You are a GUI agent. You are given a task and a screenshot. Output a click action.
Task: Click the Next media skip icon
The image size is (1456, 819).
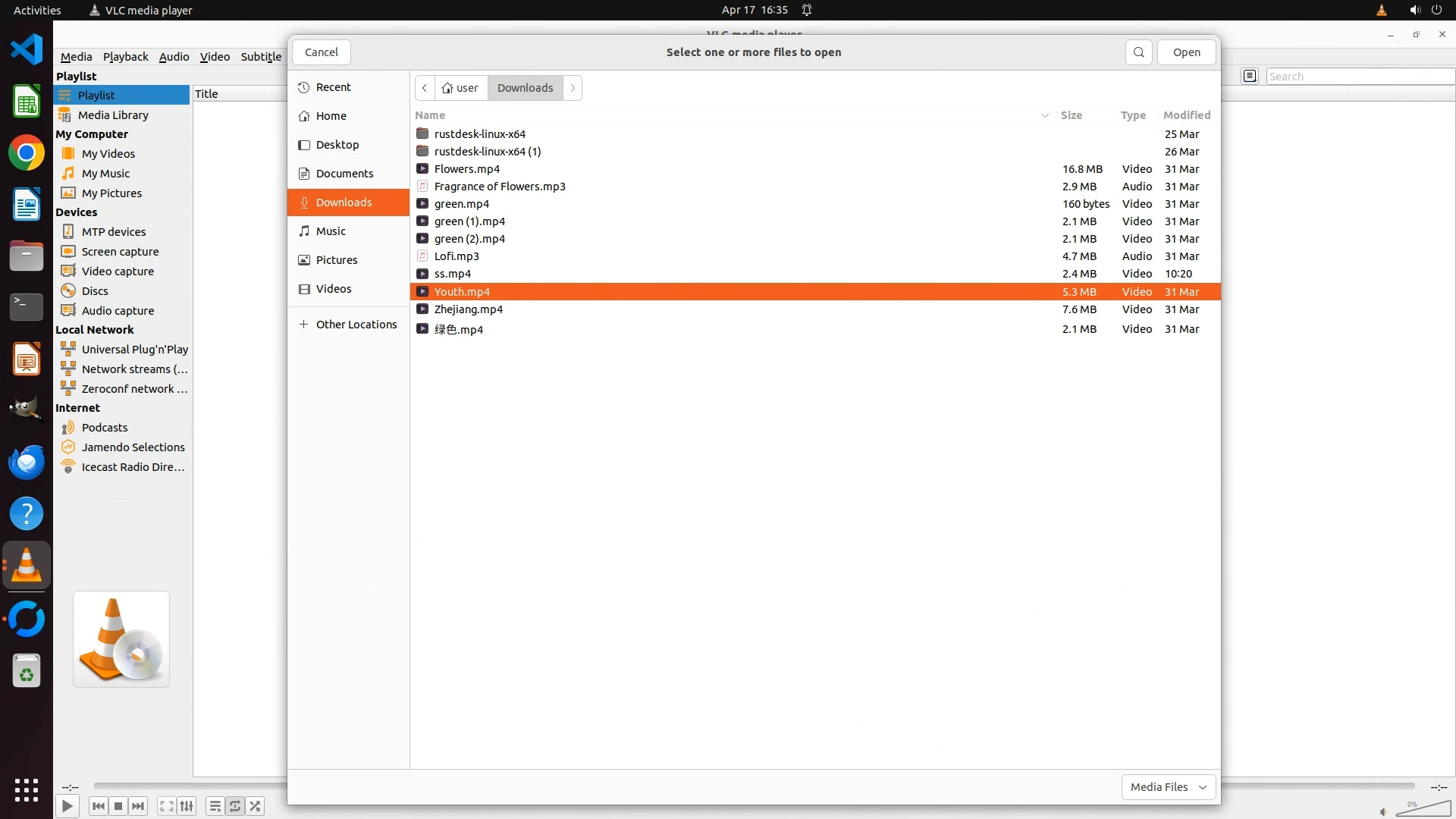138,806
